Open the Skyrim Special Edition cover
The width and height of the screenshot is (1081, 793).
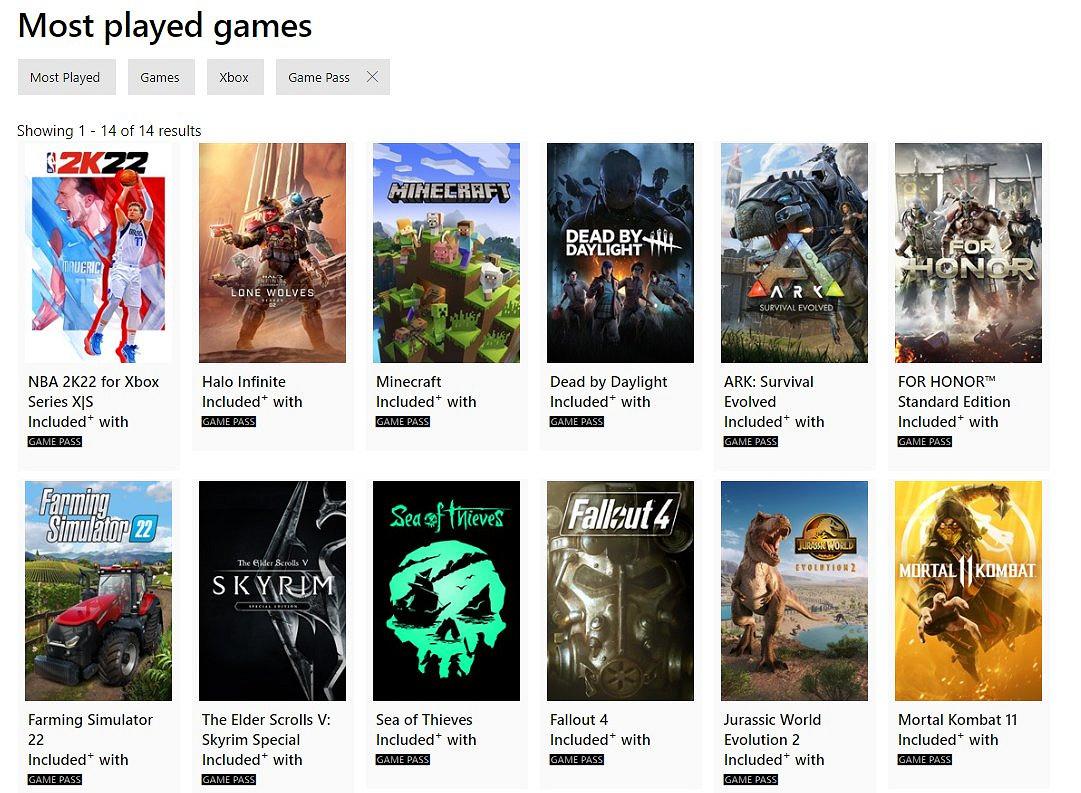click(272, 590)
